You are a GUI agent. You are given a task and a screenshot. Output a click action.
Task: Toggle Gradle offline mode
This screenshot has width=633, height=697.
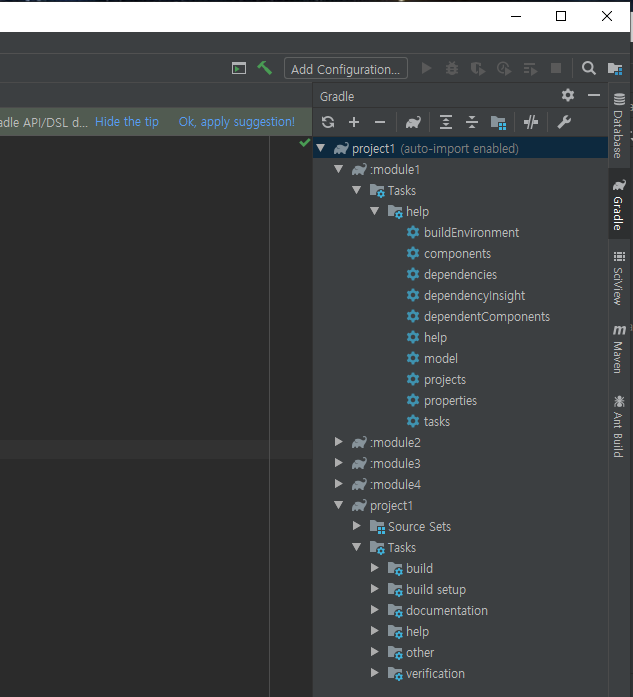[531, 122]
